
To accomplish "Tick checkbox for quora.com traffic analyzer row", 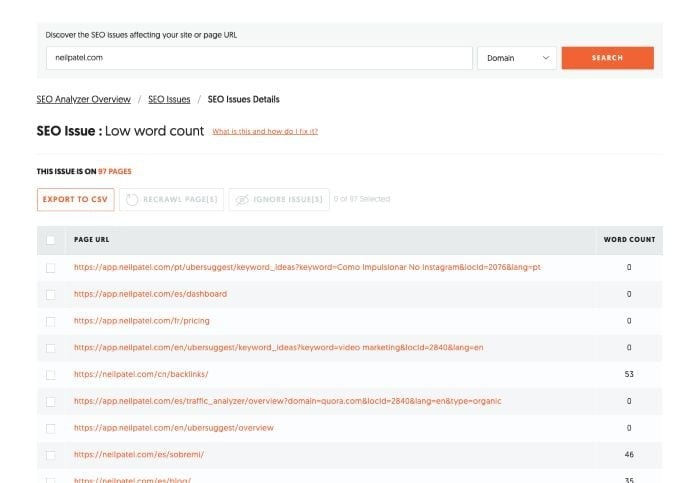I will point(51,402).
